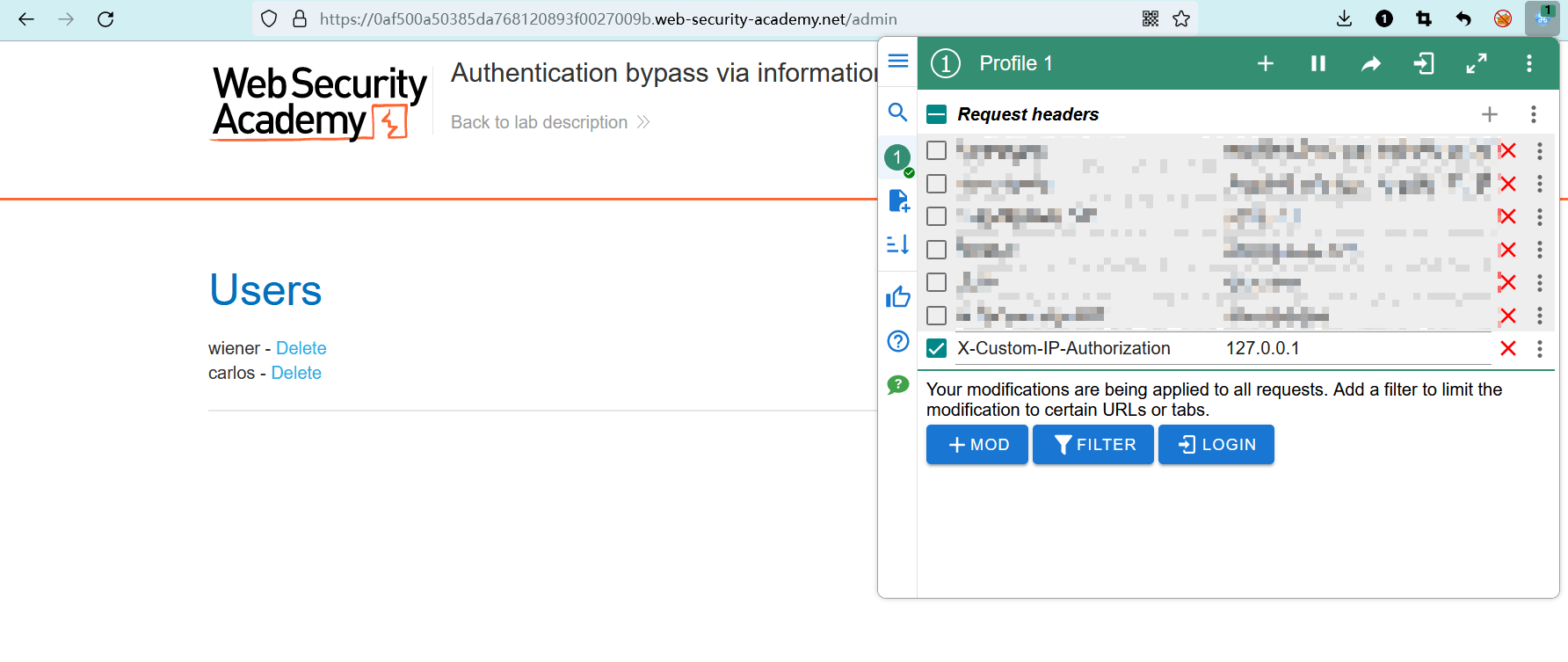This screenshot has height=662, width=1568.
Task: Open Request headers section options menu
Action: (1533, 114)
